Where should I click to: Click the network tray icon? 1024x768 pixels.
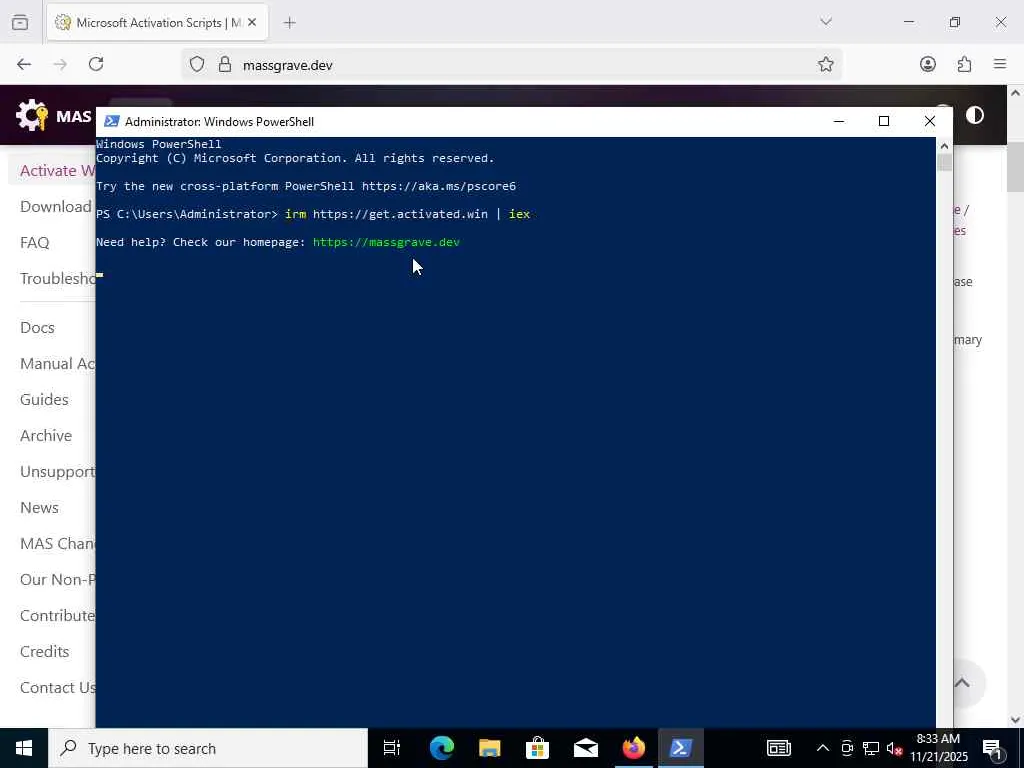(x=871, y=748)
